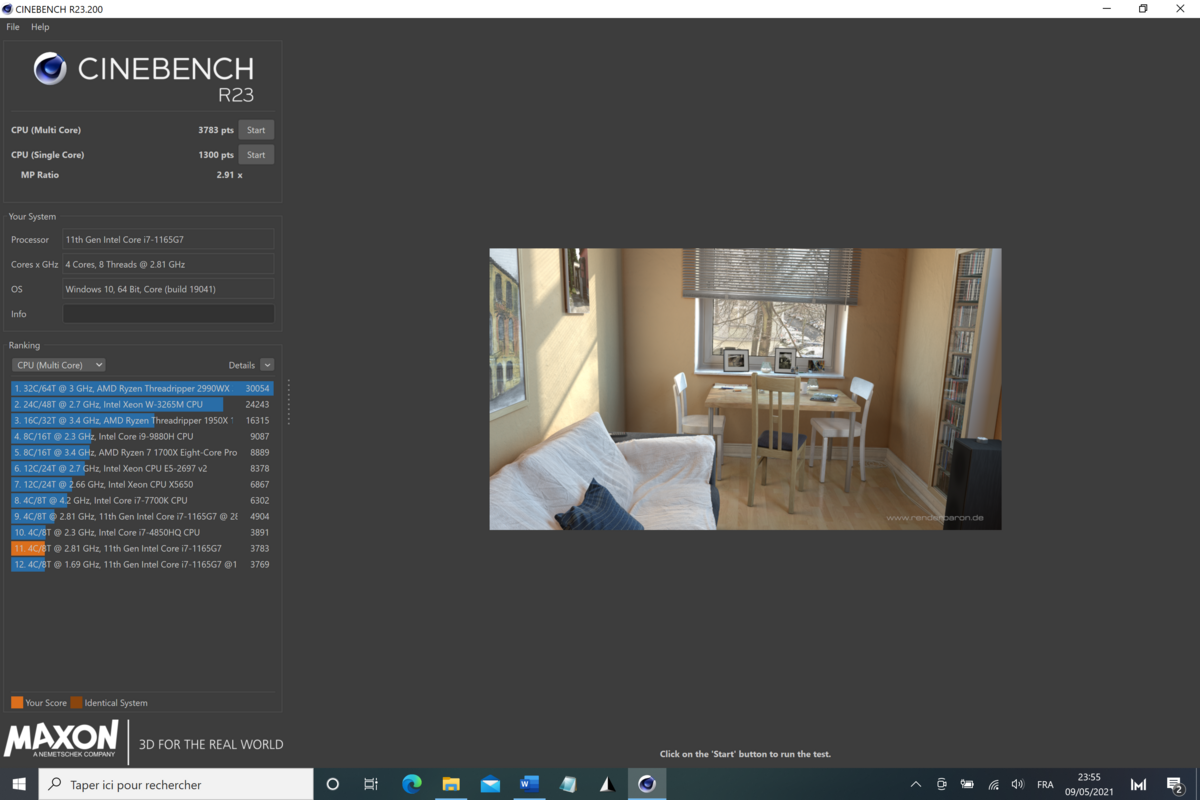Viewport: 1200px width, 800px height.
Task: Click the 3783 pts multi core score
Action: tap(216, 130)
